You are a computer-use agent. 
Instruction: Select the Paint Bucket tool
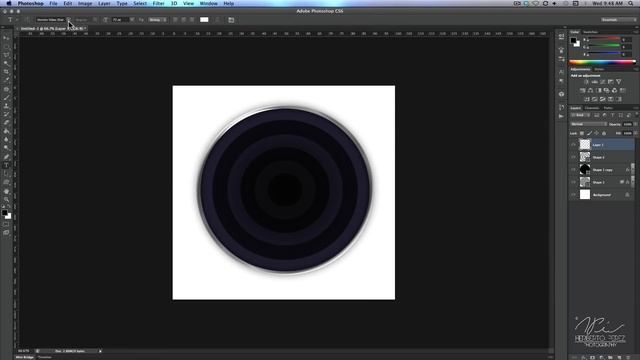(6, 131)
